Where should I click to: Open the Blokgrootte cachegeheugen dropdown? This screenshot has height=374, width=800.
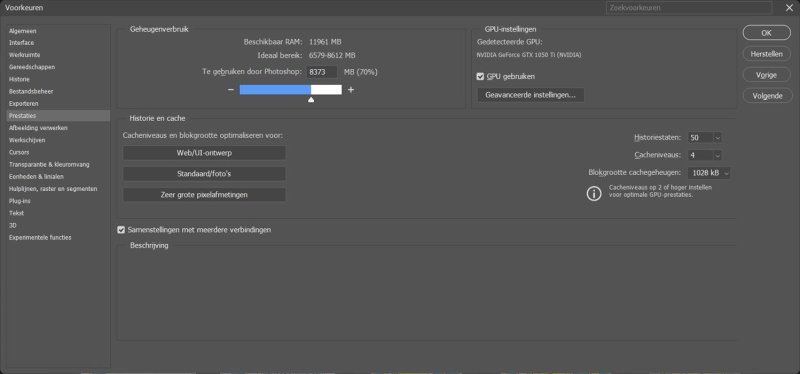pyautogui.click(x=709, y=173)
